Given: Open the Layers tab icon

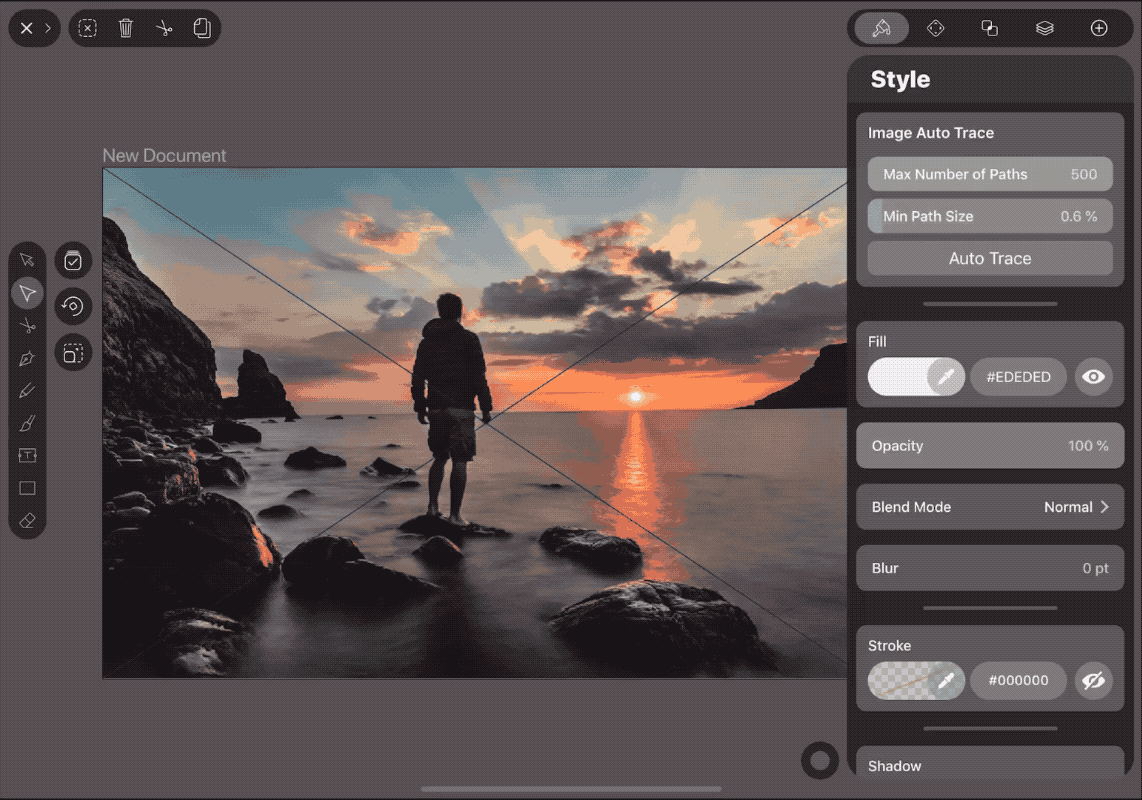Looking at the screenshot, I should [1044, 28].
